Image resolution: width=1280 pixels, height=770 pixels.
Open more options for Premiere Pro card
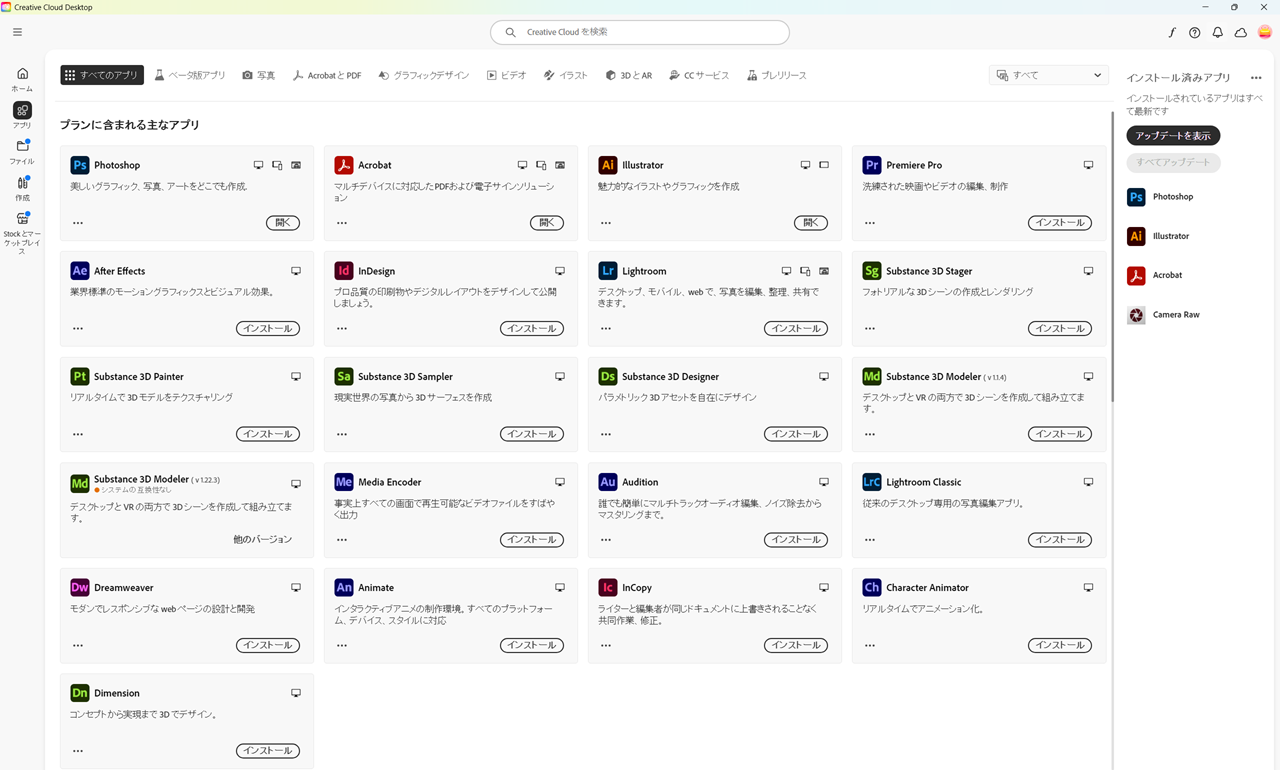(870, 223)
